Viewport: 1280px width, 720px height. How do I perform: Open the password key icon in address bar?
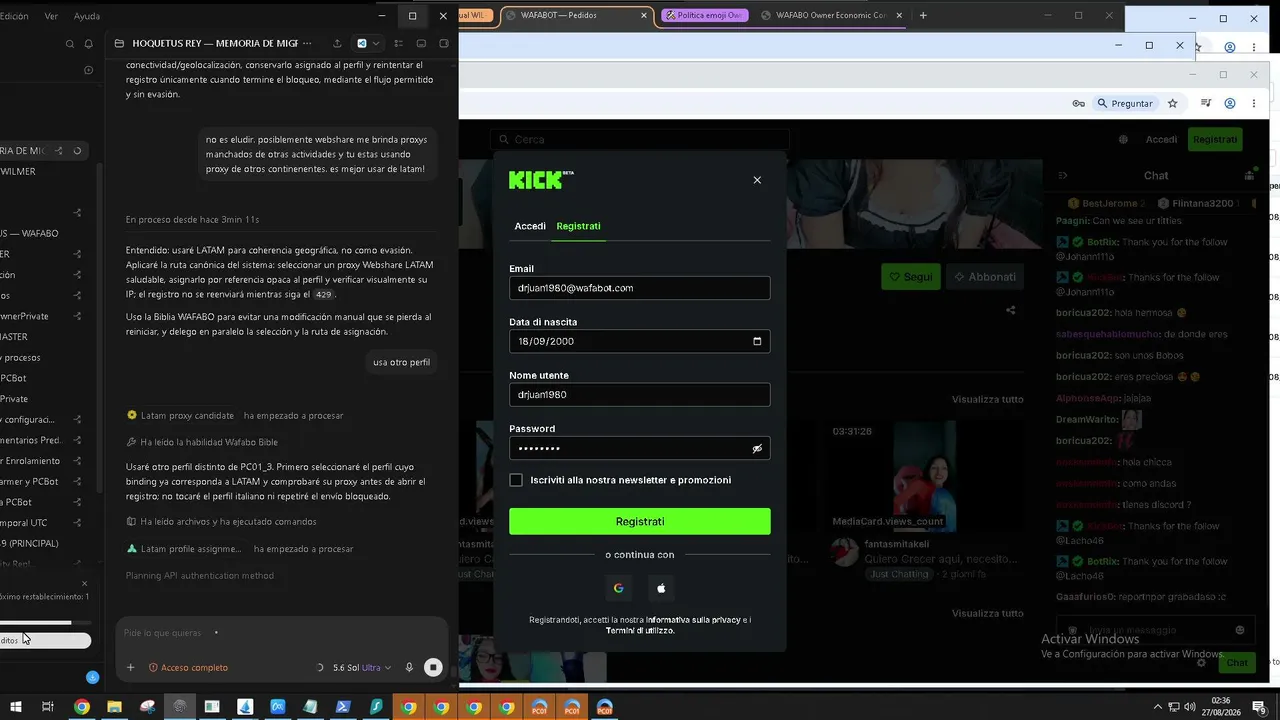pyautogui.click(x=1079, y=103)
